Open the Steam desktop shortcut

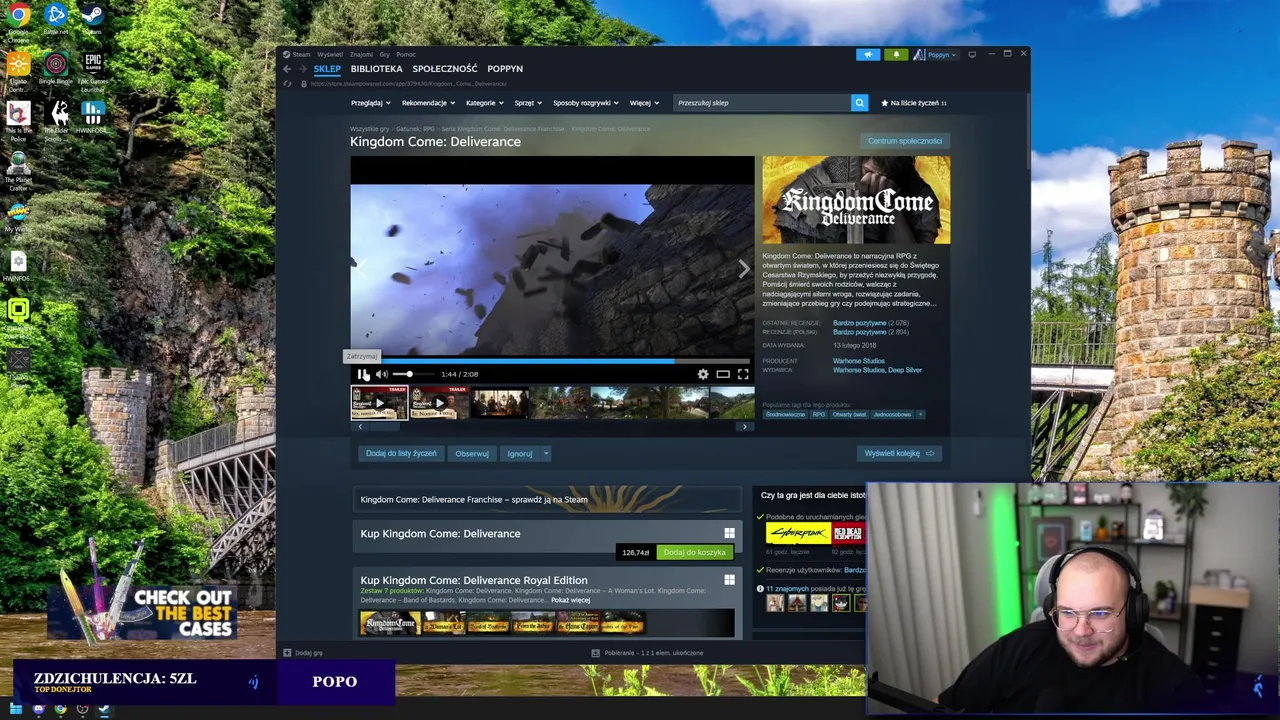pos(92,19)
